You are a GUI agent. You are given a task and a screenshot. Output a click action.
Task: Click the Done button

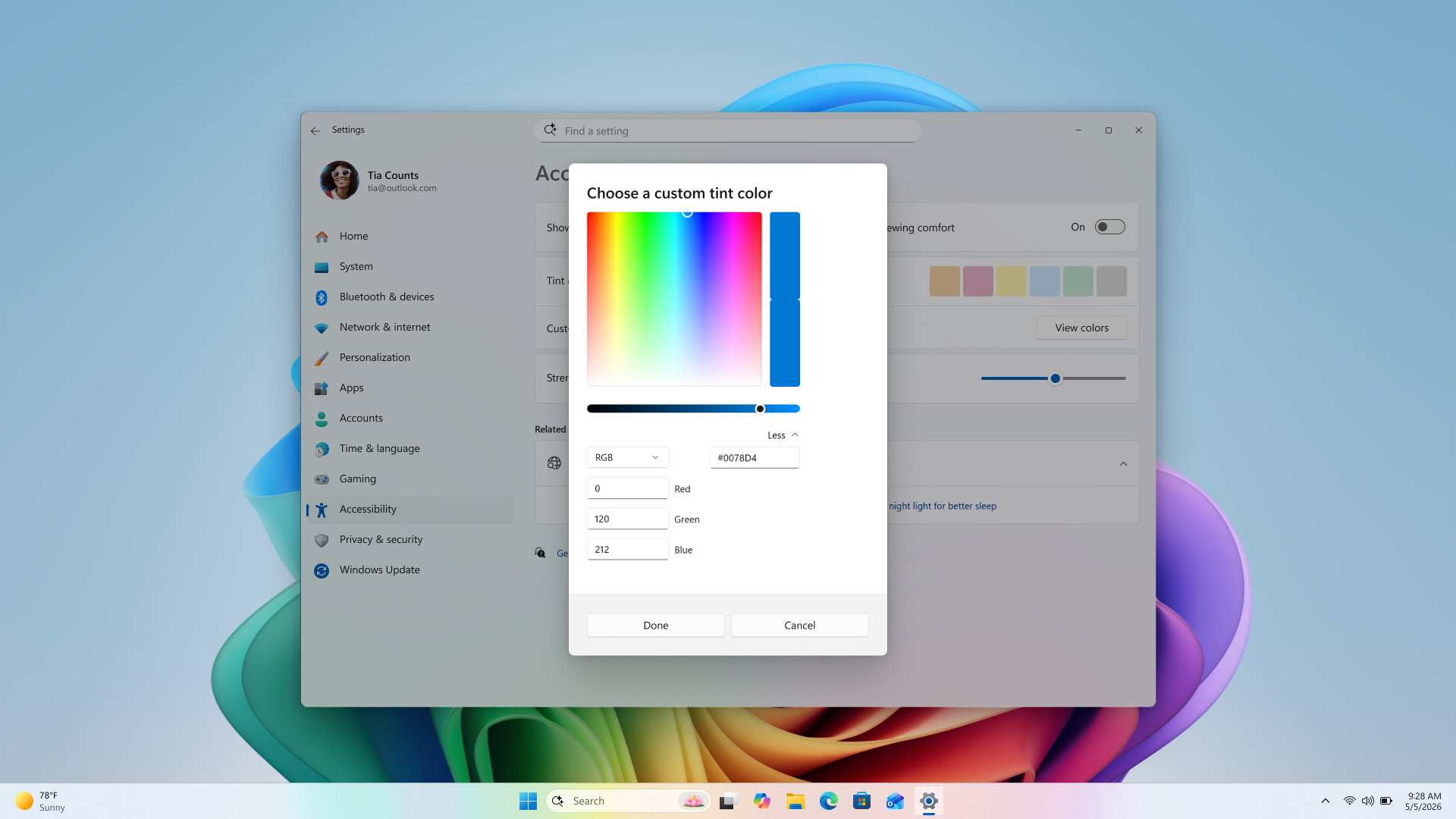point(655,625)
